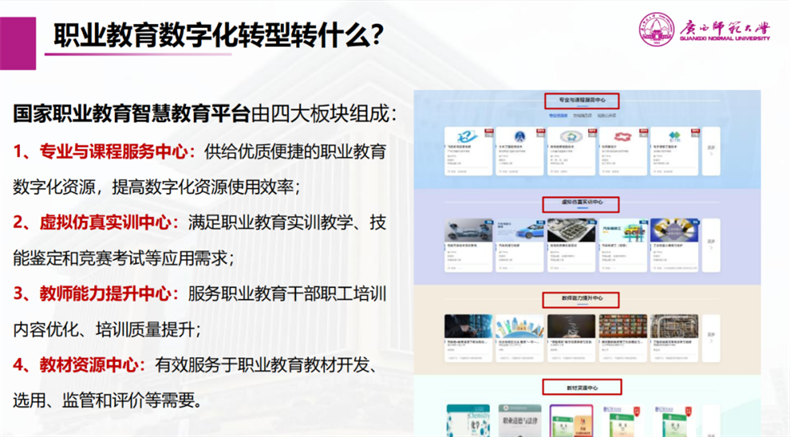The height and width of the screenshot is (437, 790).
Task: Expand more items arrow in 教师能力提升中心 row
Action: point(713,340)
